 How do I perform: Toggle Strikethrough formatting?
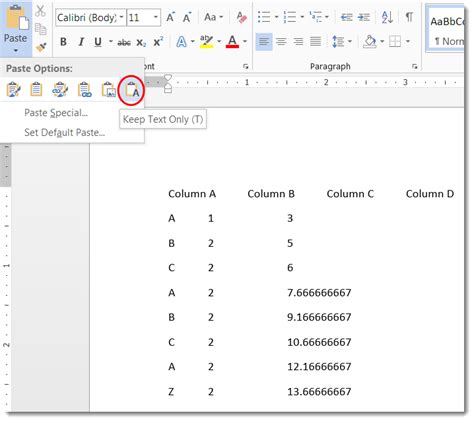tap(124, 42)
